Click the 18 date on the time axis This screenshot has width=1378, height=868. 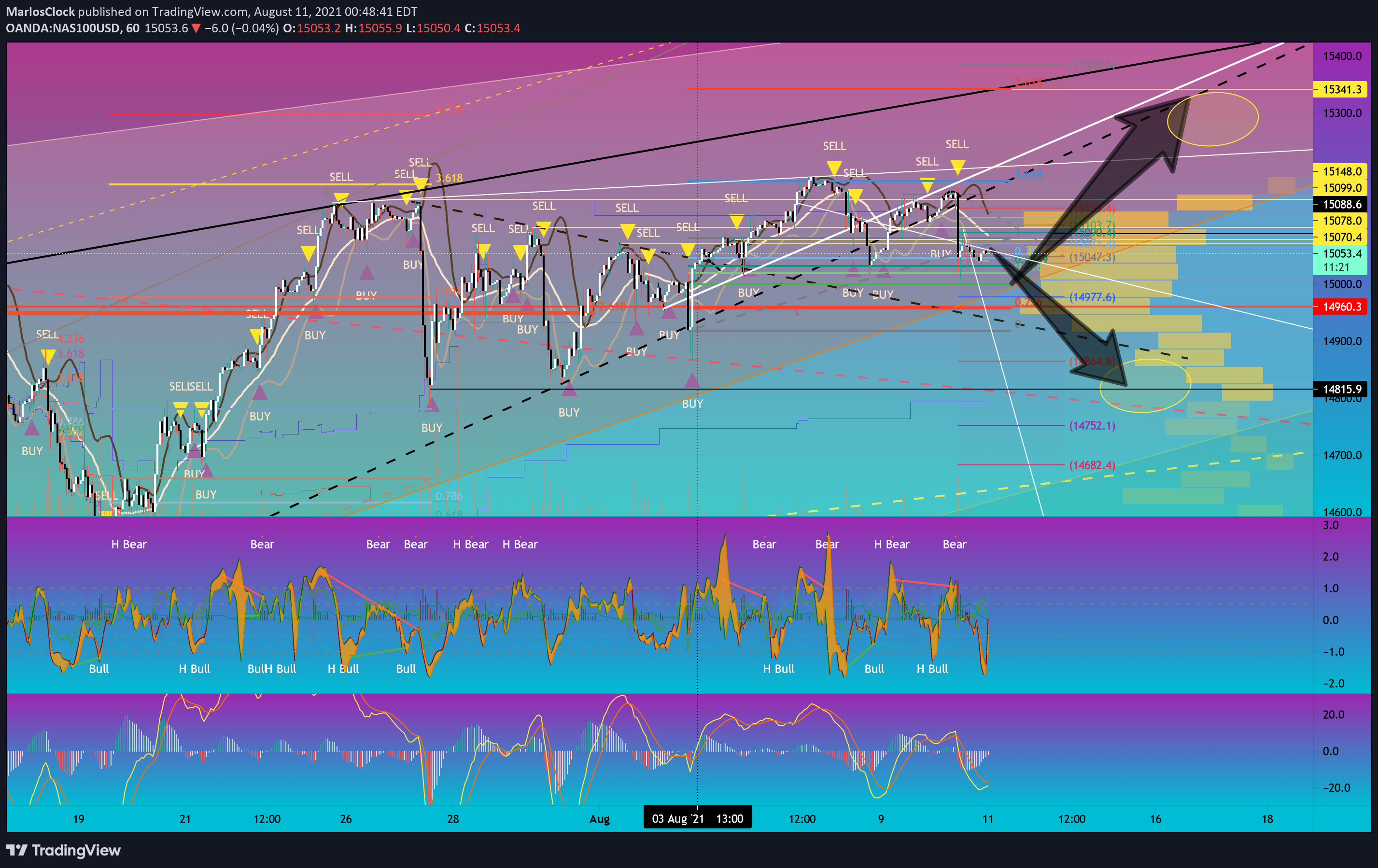tap(1267, 819)
